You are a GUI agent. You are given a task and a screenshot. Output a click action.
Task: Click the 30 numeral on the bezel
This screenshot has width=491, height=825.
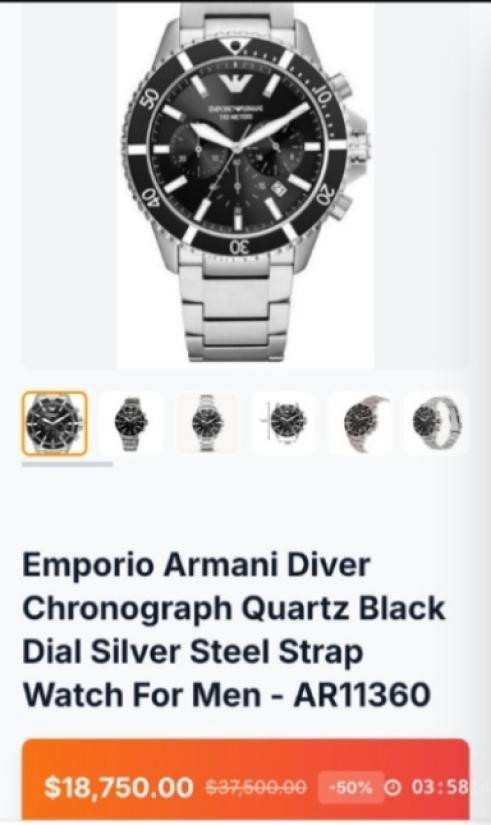[x=241, y=246]
